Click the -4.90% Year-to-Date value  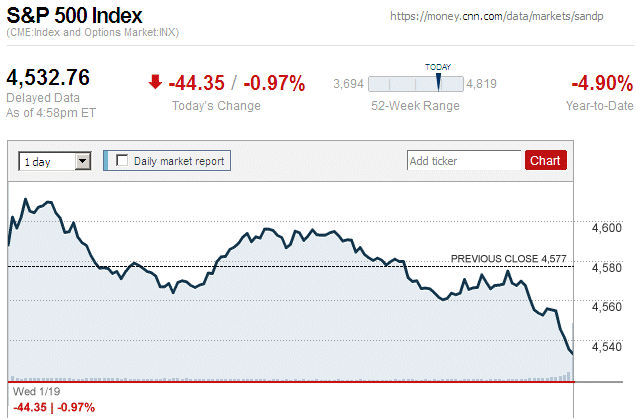599,82
